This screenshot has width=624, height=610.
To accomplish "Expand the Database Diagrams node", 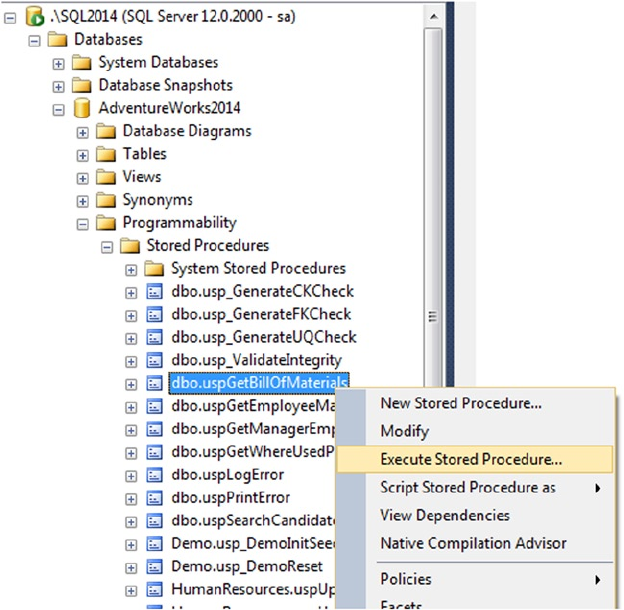I will pos(82,133).
